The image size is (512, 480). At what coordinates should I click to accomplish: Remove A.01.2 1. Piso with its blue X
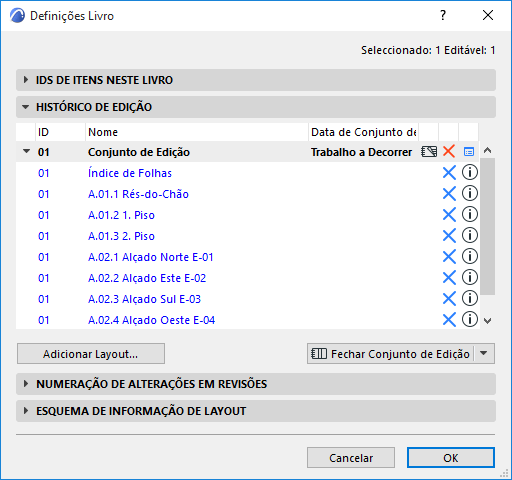coord(449,215)
